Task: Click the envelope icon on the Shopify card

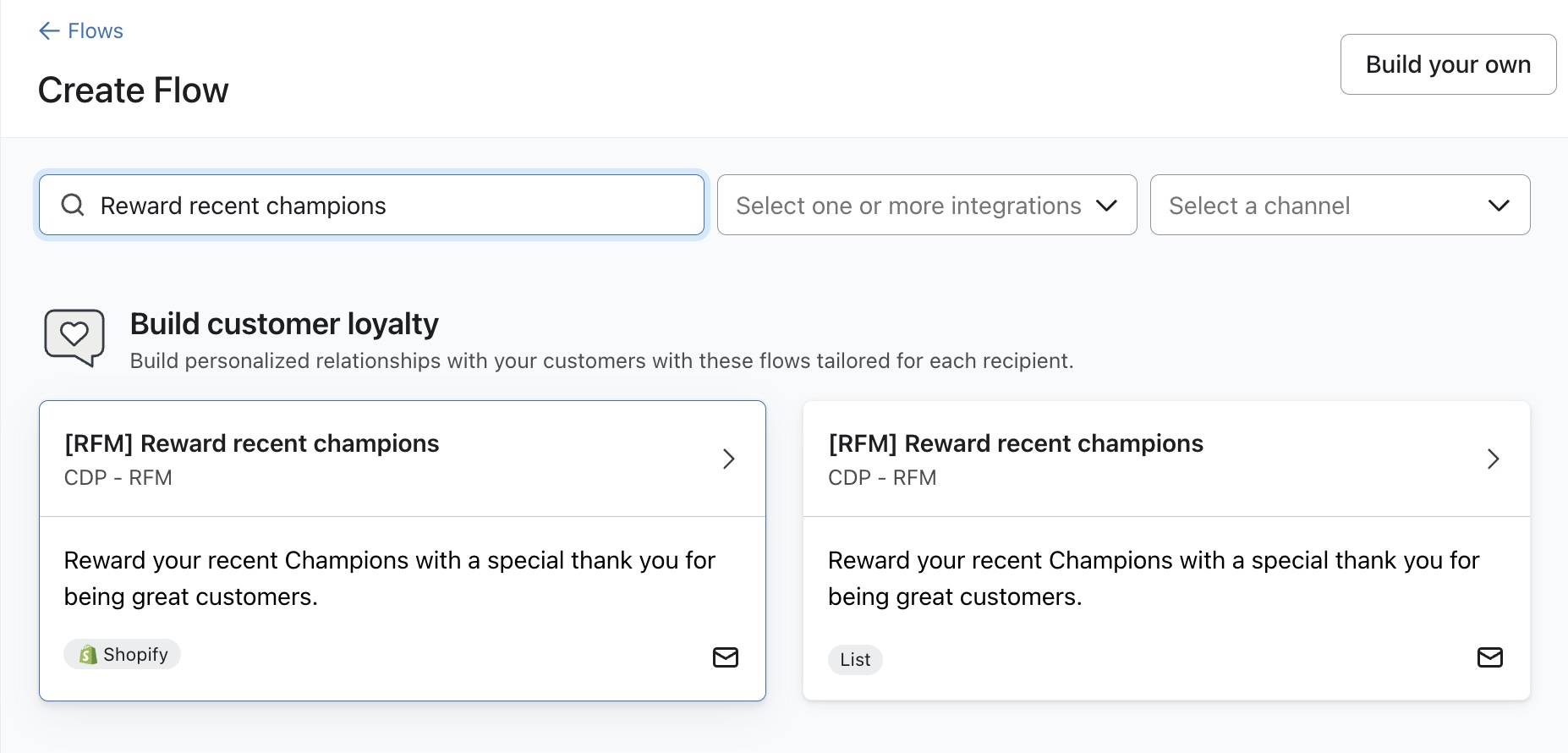Action: pos(726,657)
